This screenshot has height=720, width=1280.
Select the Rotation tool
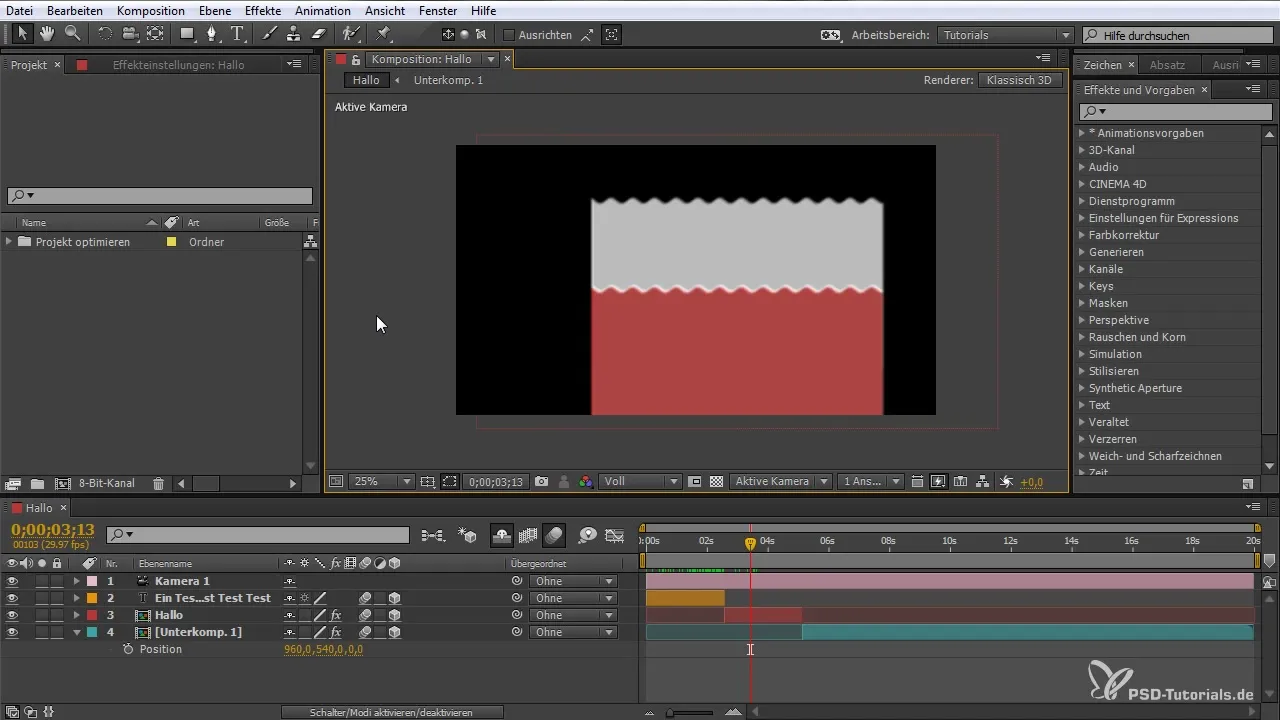click(105, 34)
